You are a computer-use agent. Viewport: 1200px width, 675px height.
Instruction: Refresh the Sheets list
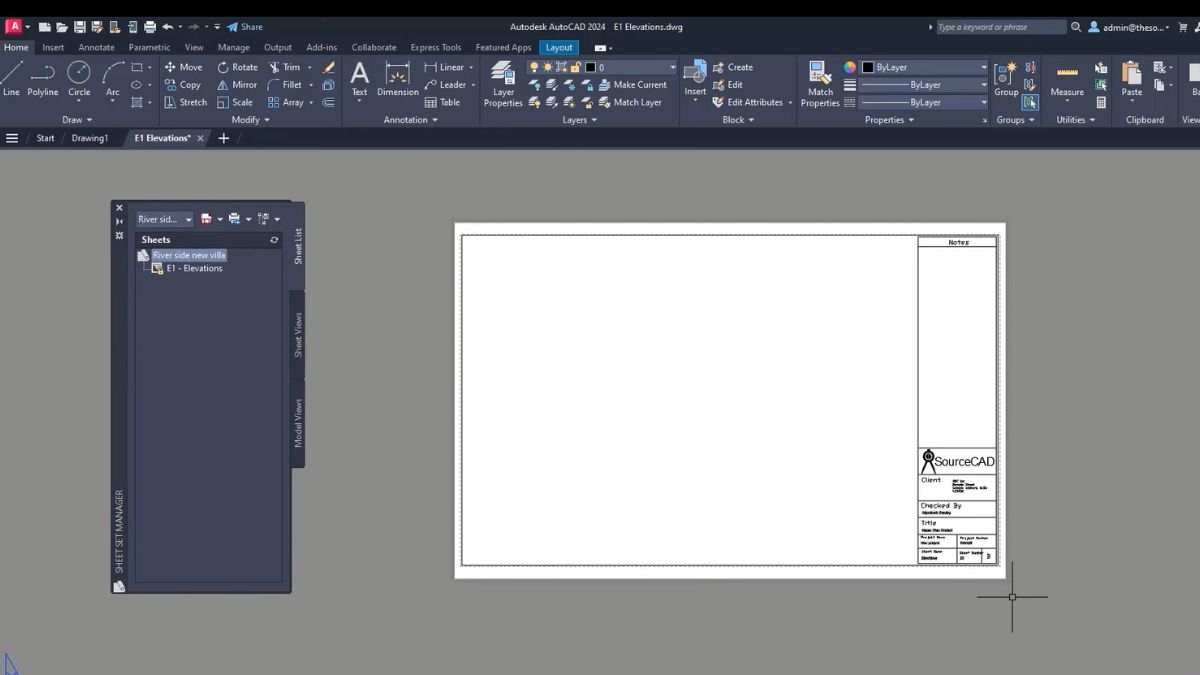pyautogui.click(x=274, y=240)
